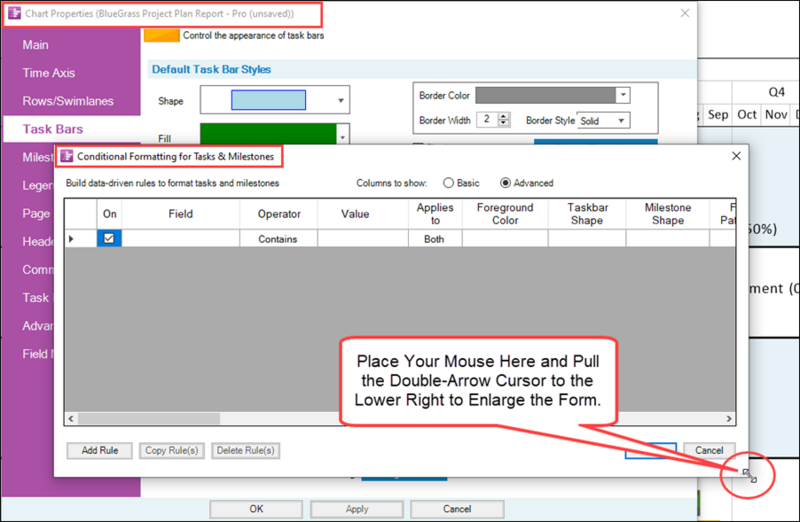This screenshot has width=800, height=522.
Task: Click the Copy Rule(s) button
Action: [x=172, y=451]
